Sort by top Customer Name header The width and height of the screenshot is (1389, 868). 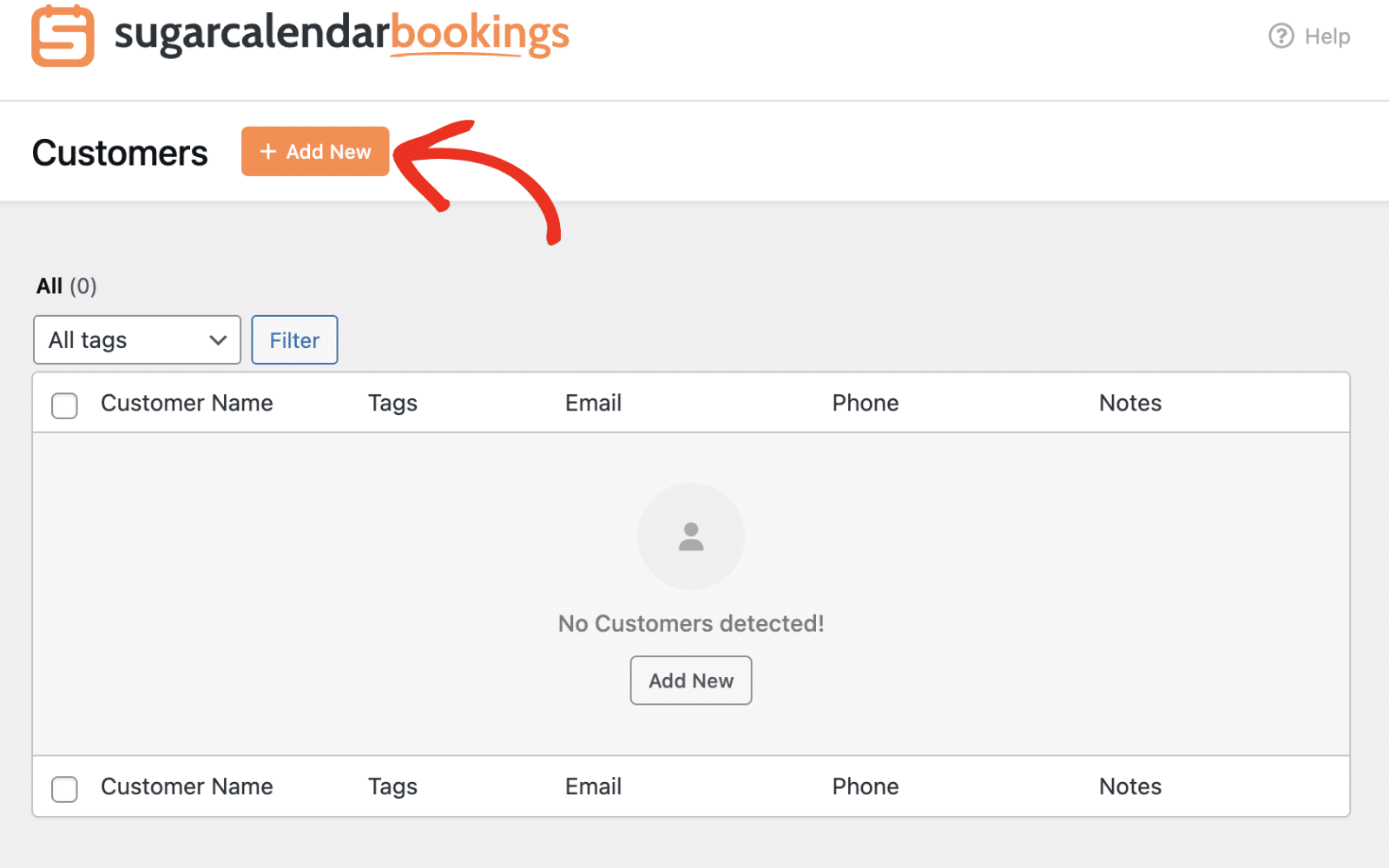click(x=187, y=403)
